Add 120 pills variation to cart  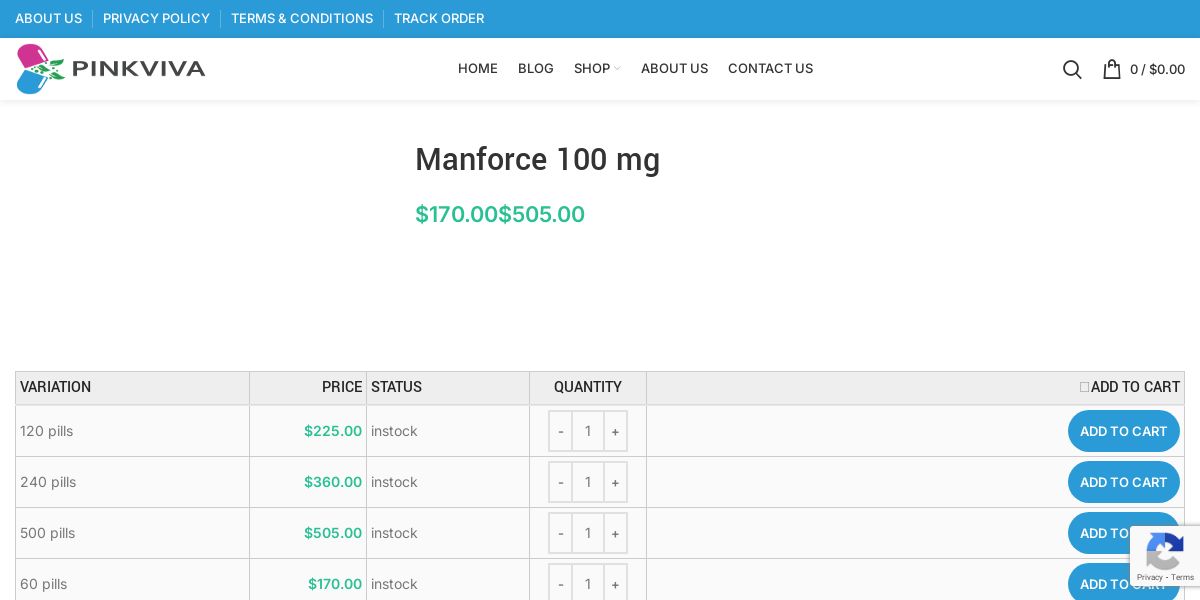click(1124, 431)
